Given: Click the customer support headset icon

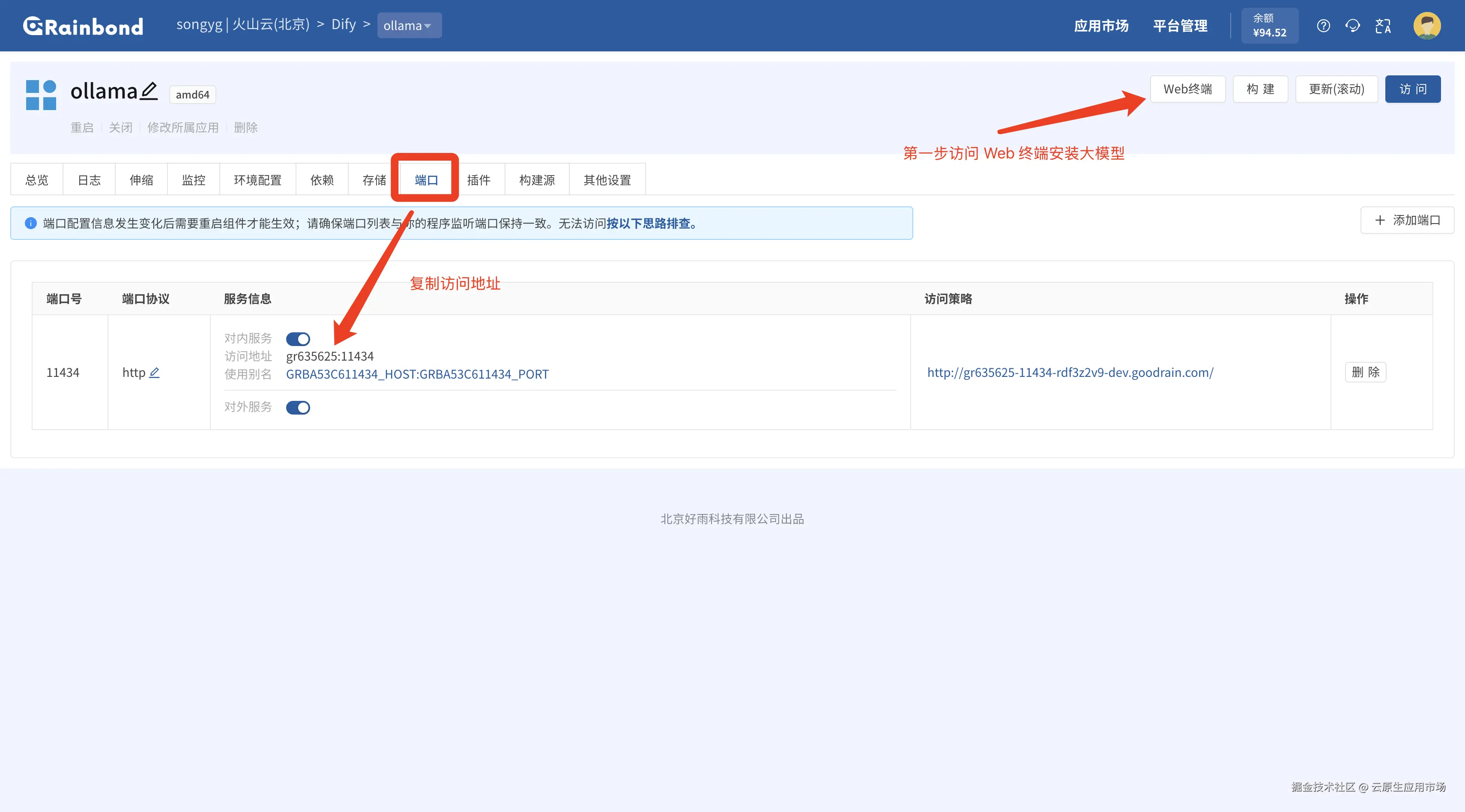Looking at the screenshot, I should coord(1352,26).
